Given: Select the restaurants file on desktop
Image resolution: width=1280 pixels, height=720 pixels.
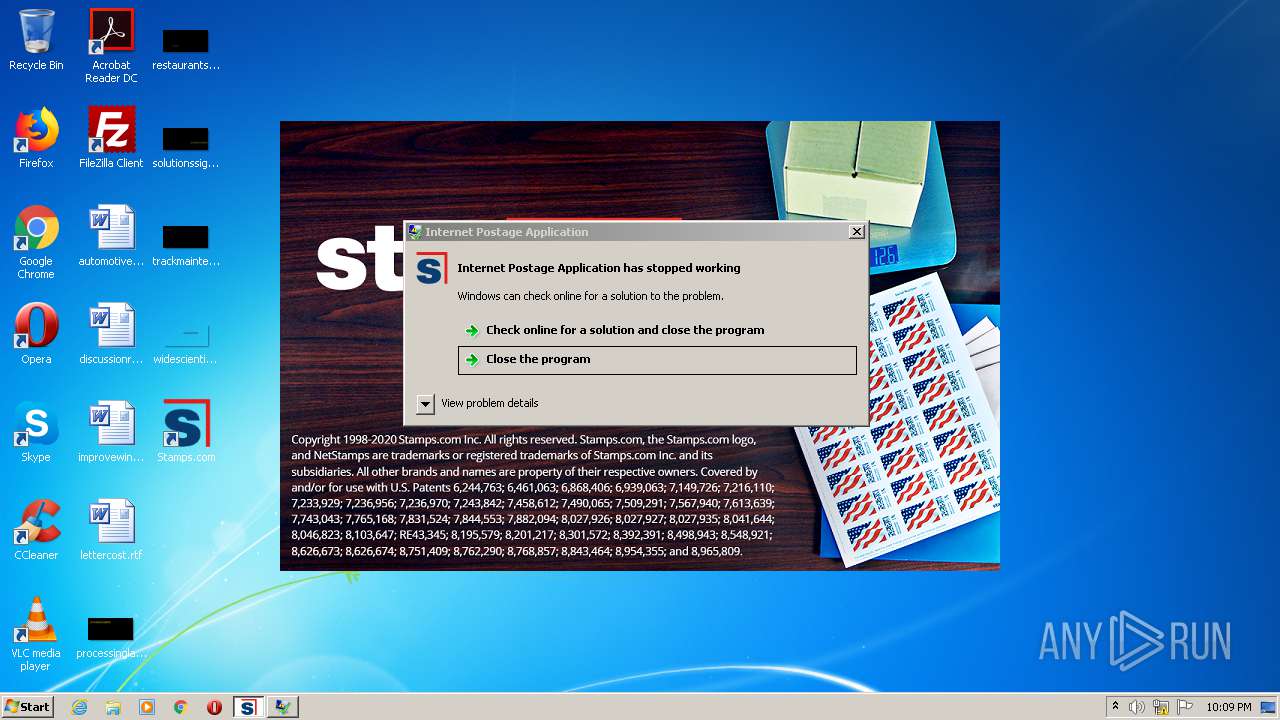Looking at the screenshot, I should tap(186, 48).
